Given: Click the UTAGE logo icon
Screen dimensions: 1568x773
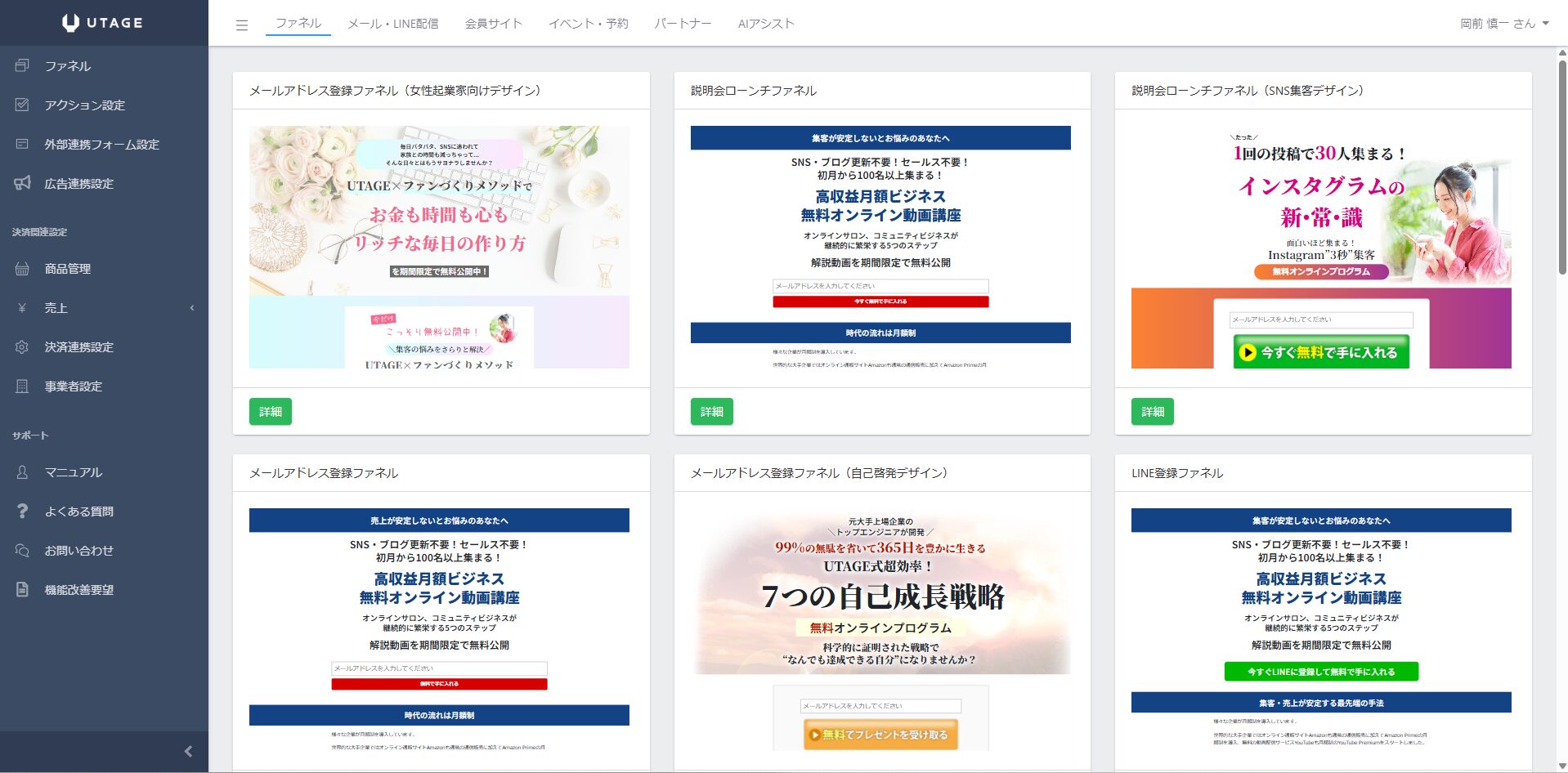Looking at the screenshot, I should click(x=71, y=23).
